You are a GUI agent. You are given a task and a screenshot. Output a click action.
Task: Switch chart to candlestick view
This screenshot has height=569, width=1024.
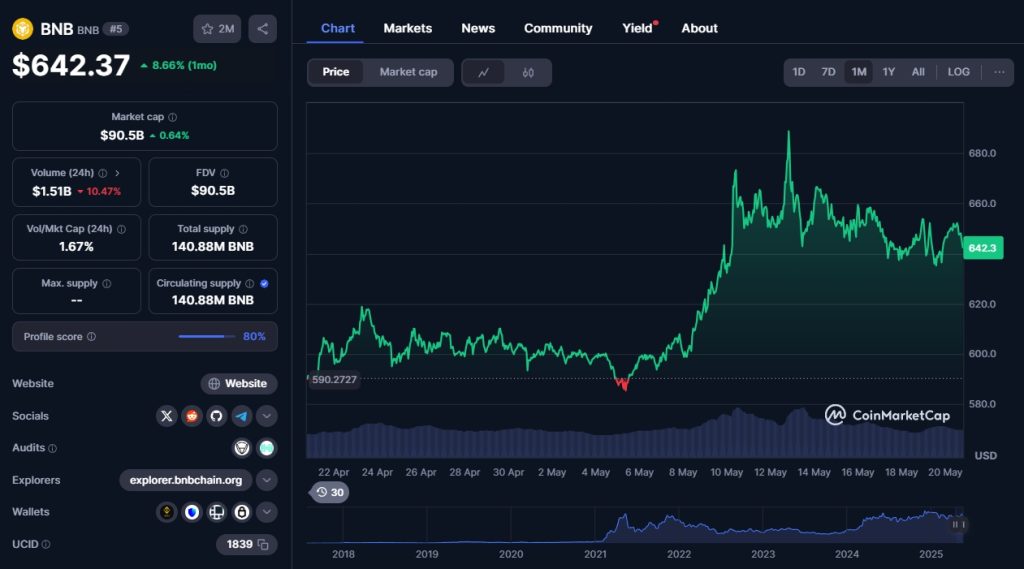[528, 73]
